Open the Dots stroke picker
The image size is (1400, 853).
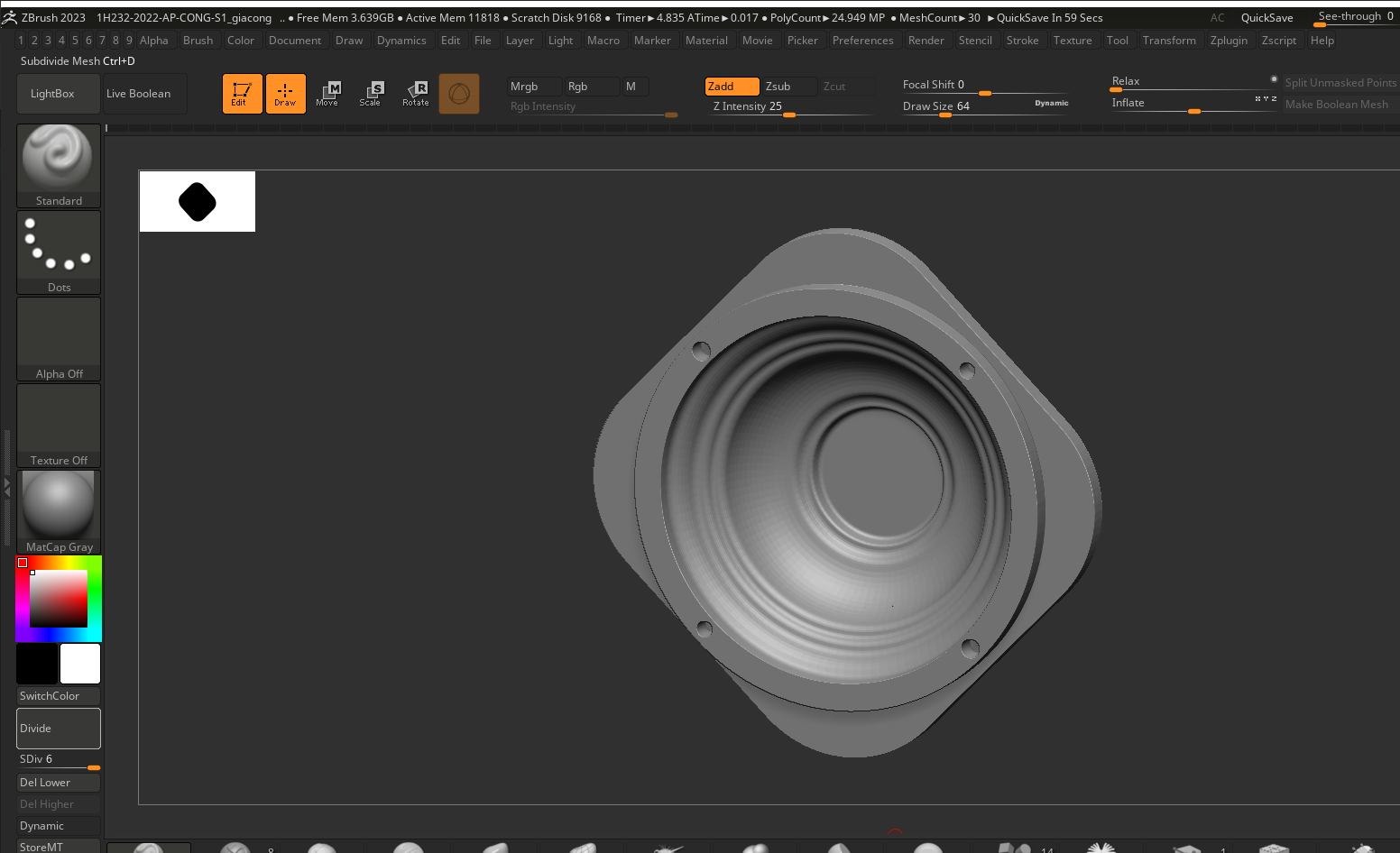pyautogui.click(x=59, y=252)
